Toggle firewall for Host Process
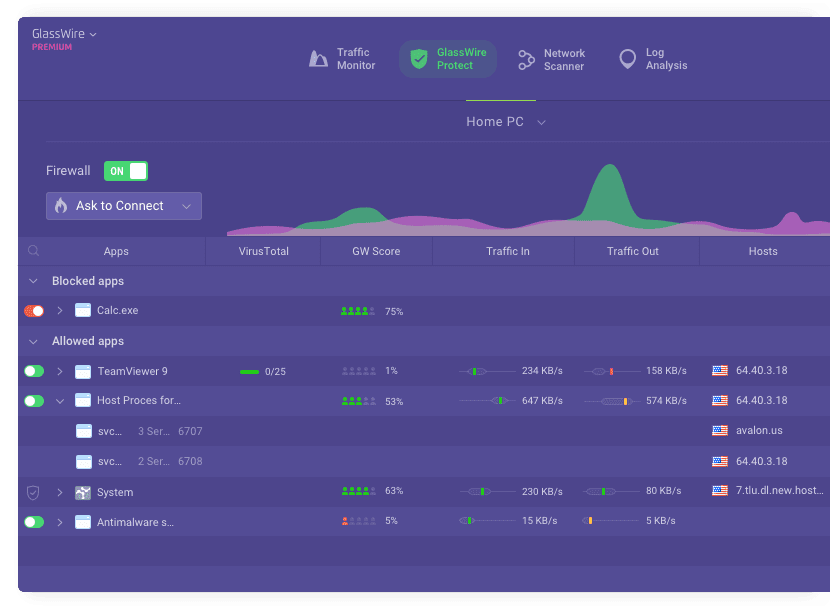 pos(34,401)
